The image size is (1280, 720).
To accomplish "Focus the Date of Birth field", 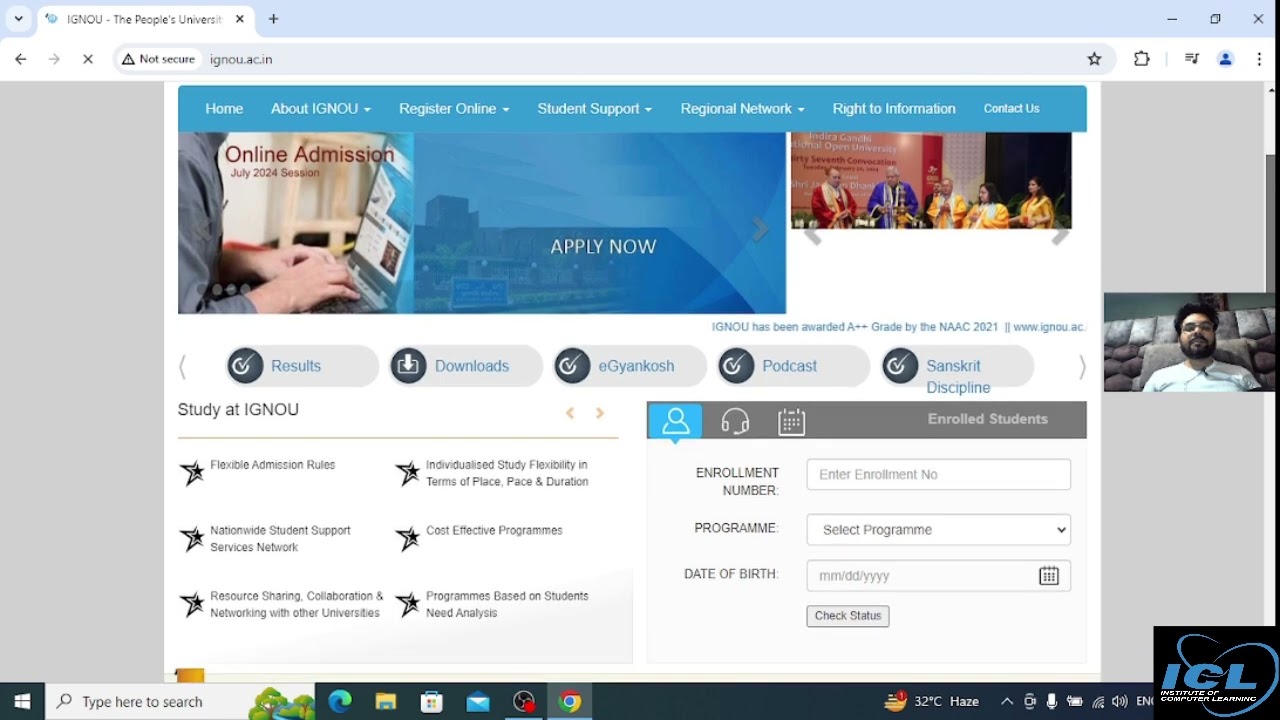I will (938, 576).
